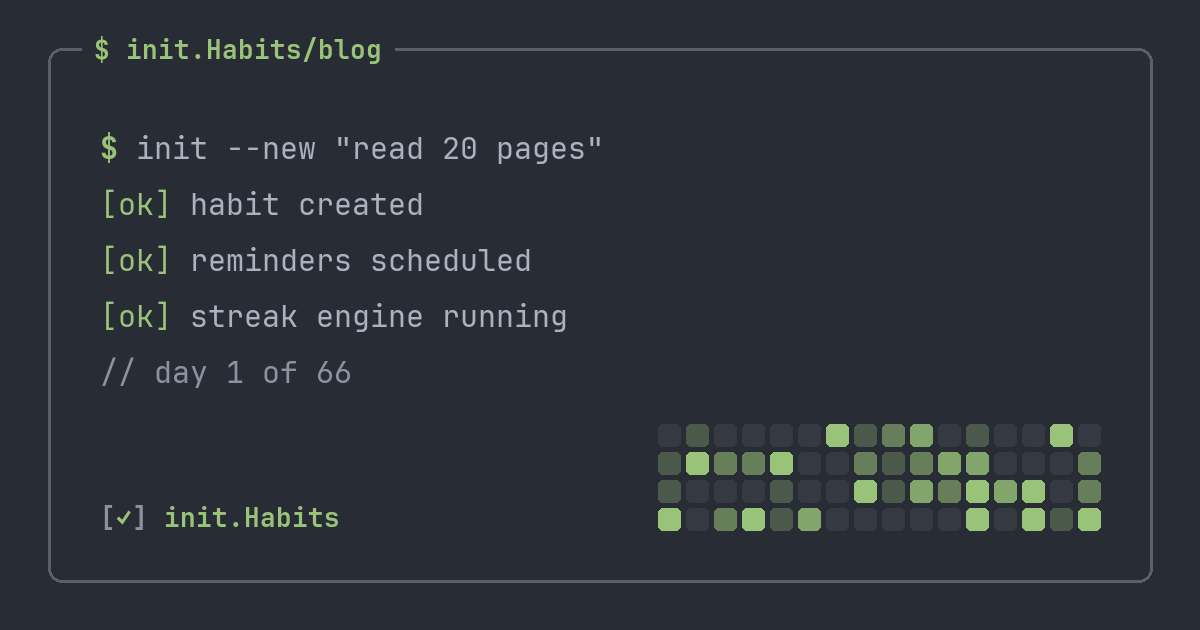The image size is (1200, 630).
Task: Click the habit streak heatmap grid
Action: [x=879, y=477]
